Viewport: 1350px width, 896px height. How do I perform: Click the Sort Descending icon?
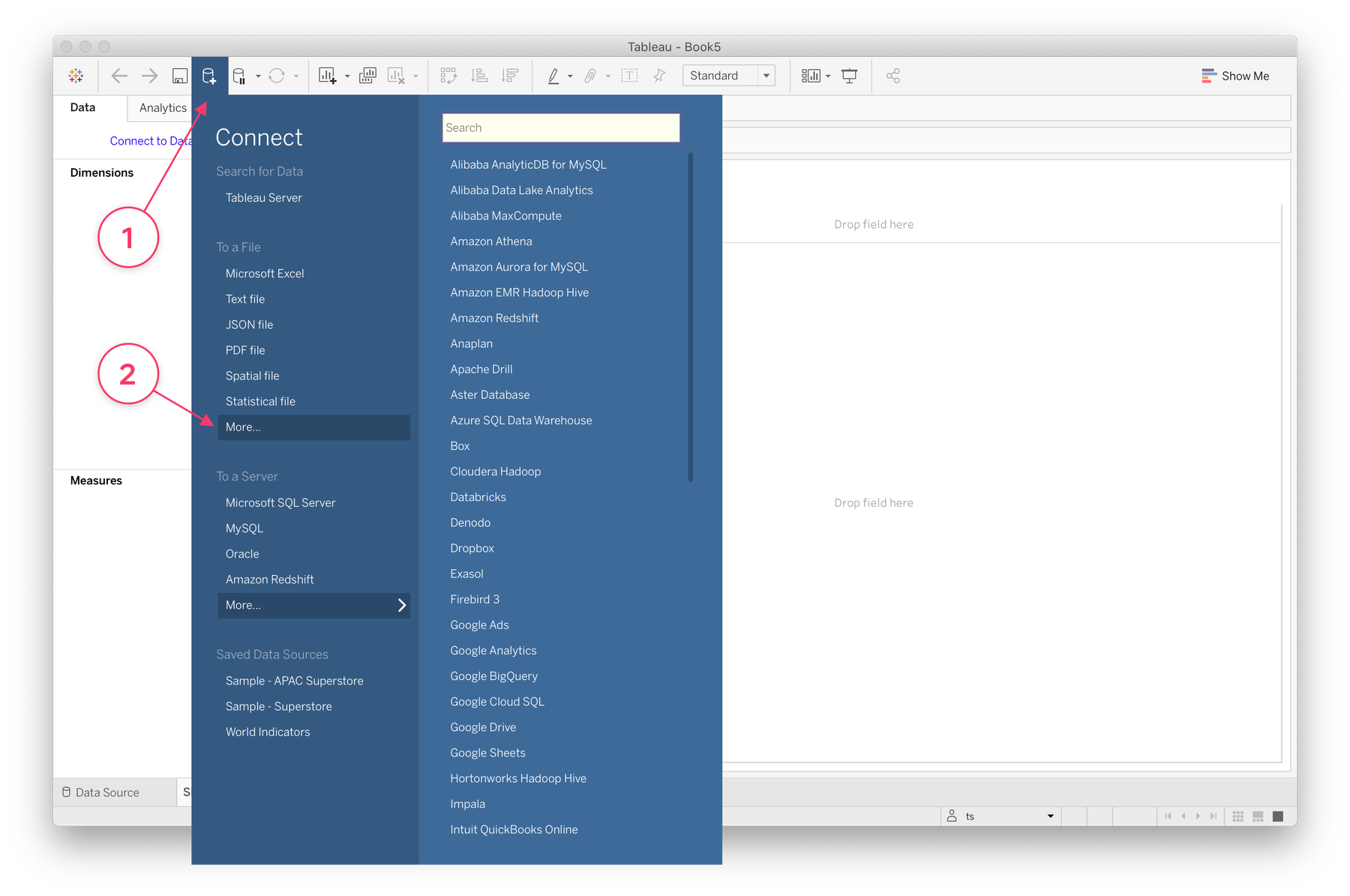pyautogui.click(x=510, y=76)
